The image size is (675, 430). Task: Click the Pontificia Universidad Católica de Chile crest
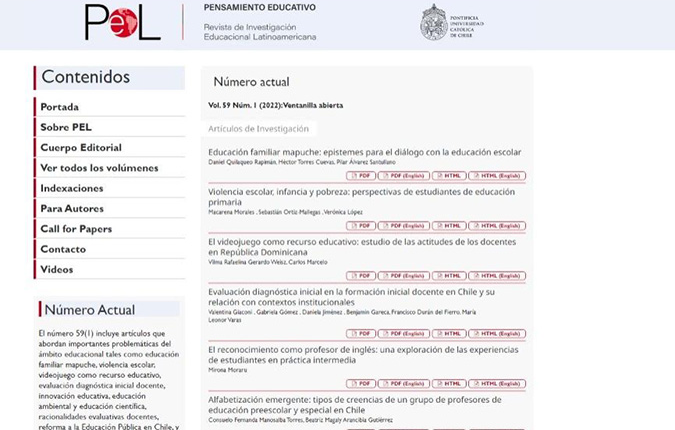tap(434, 21)
